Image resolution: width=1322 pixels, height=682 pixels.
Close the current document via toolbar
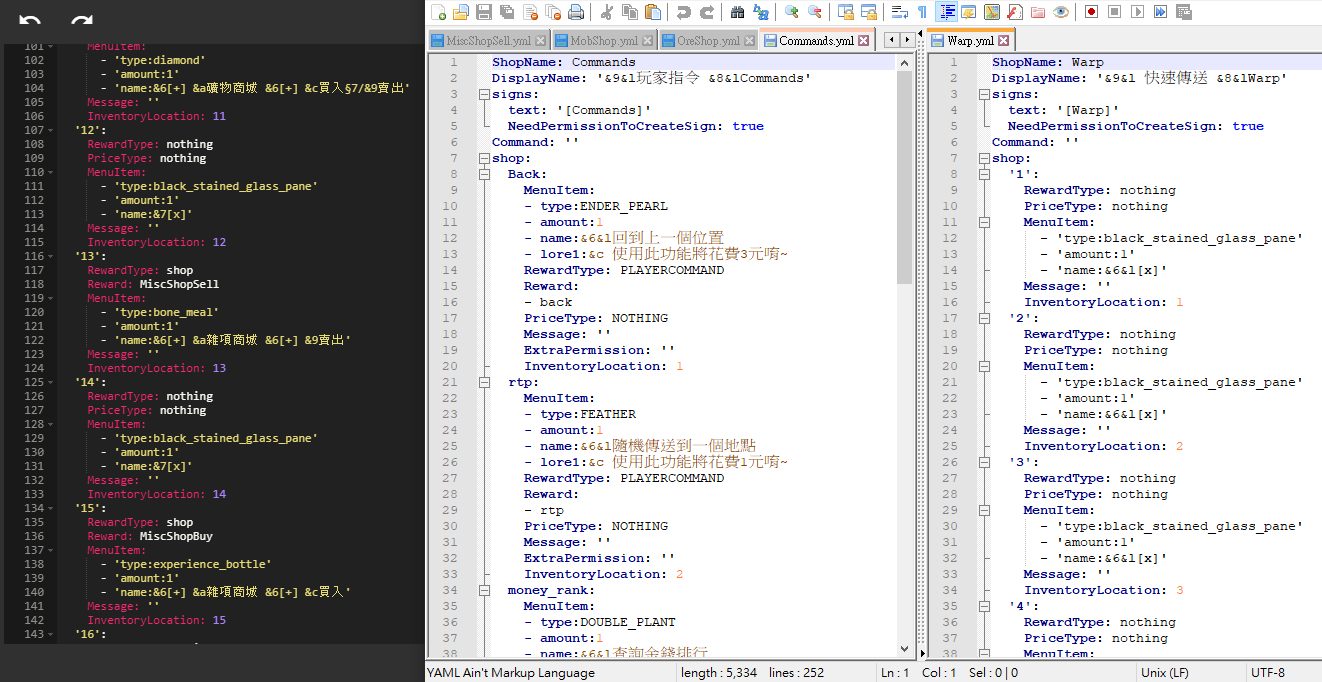530,12
